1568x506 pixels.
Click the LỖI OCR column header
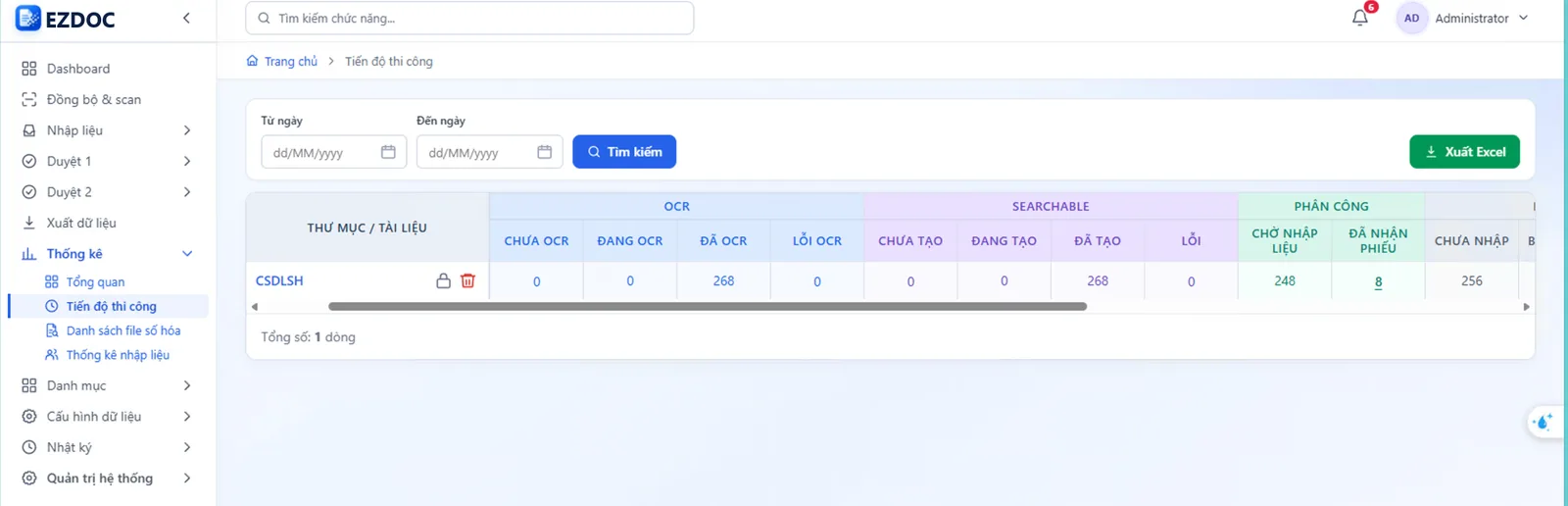click(817, 240)
